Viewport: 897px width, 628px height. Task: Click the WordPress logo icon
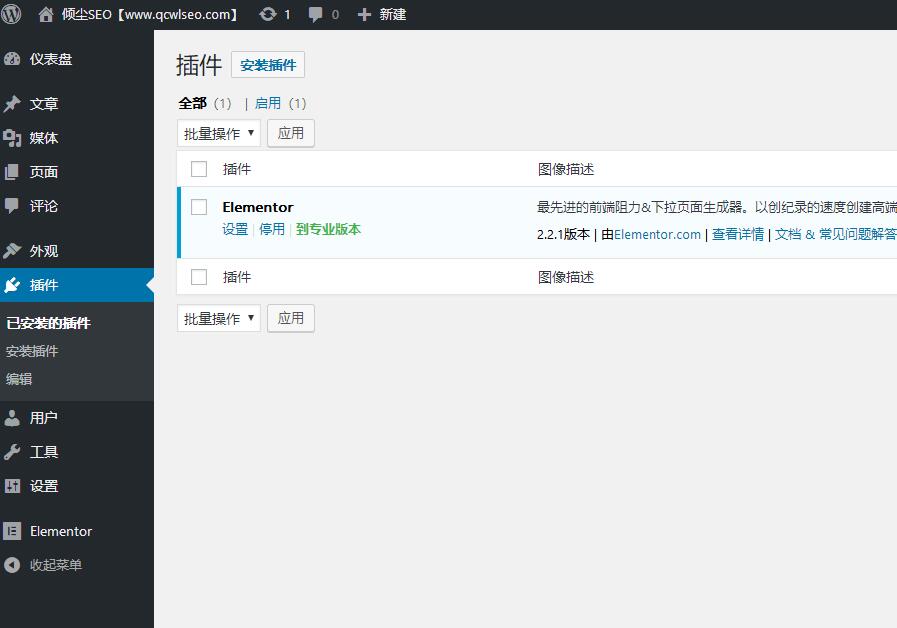click(x=10, y=14)
